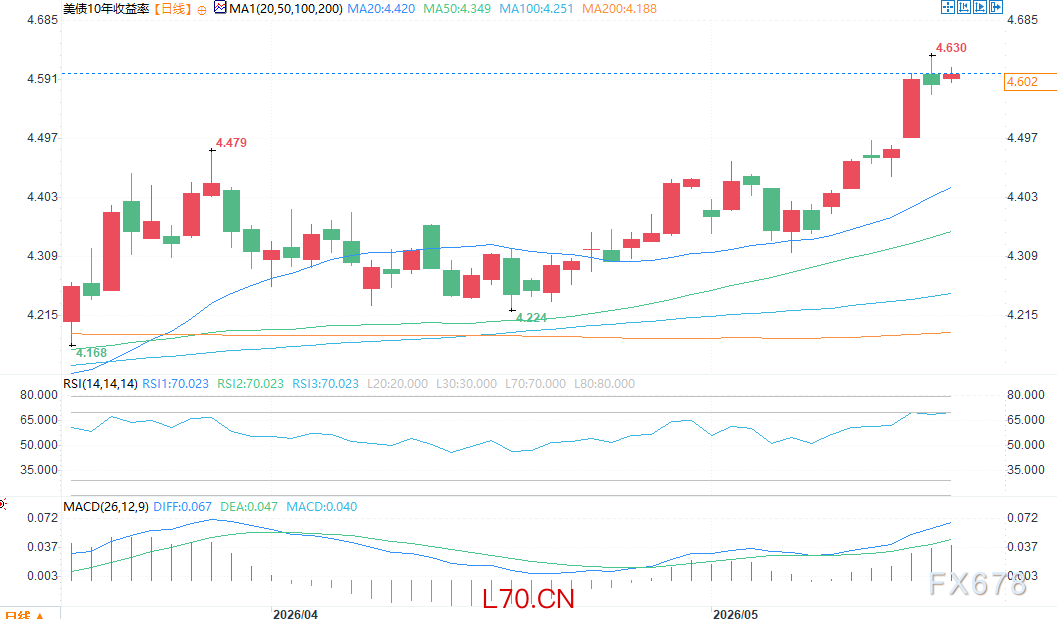Viewport: 1057px width, 619px height.
Task: Click the export chart arrow icon
Action: (x=996, y=7)
